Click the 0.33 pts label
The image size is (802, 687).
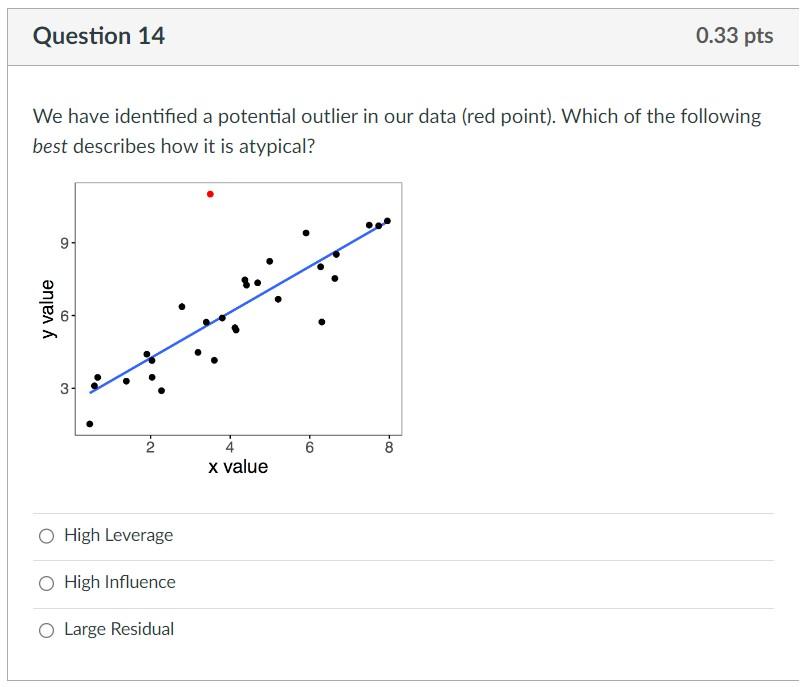(734, 35)
